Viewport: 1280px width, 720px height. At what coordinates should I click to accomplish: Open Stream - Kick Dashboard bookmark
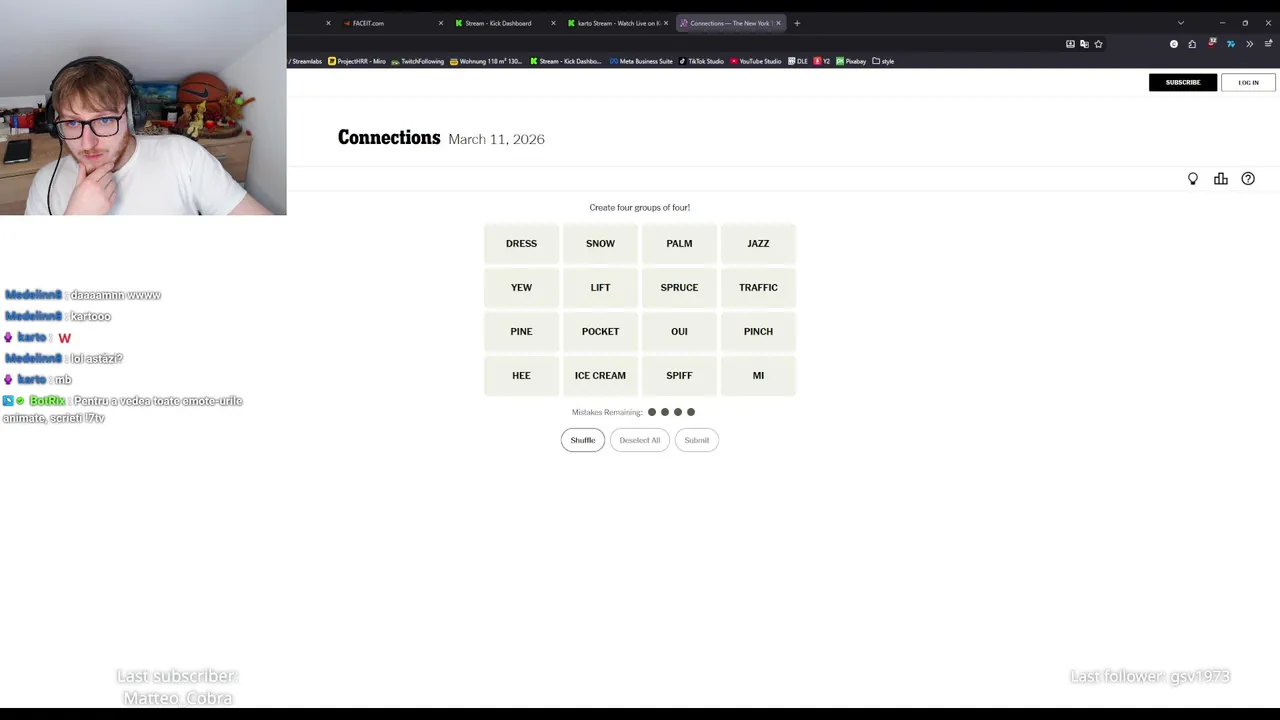point(566,61)
